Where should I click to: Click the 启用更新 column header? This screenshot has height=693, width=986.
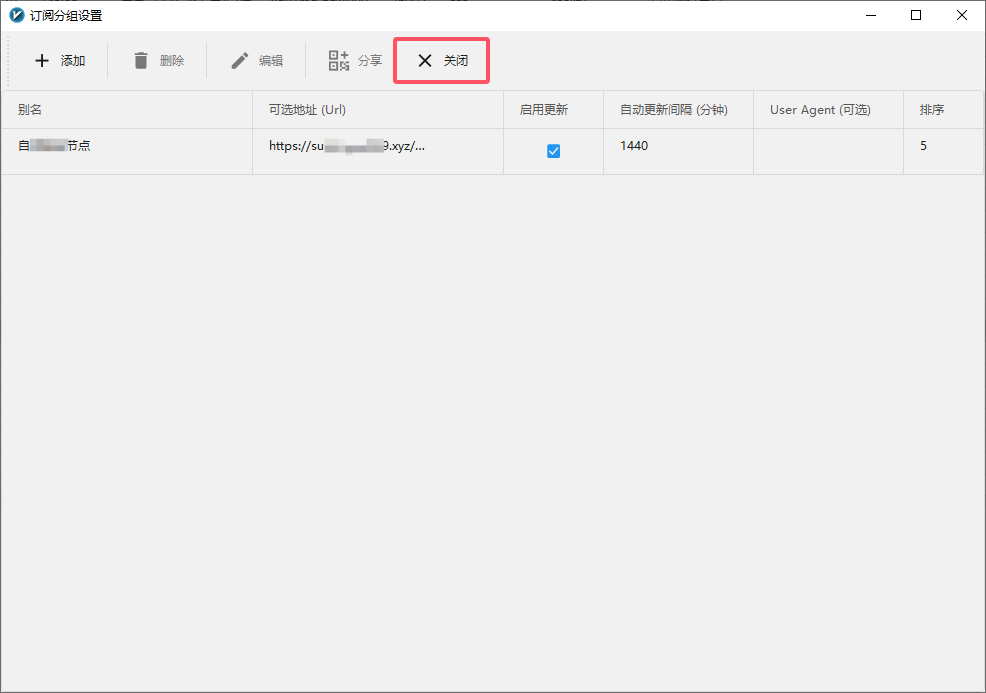click(x=553, y=109)
